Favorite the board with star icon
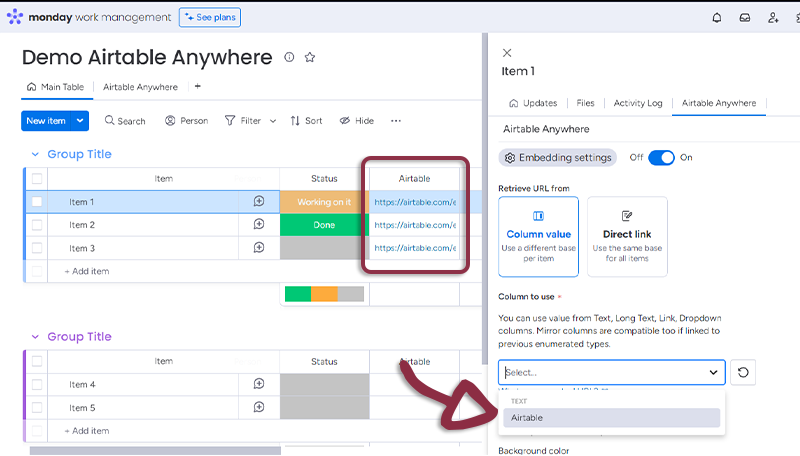Screen dimensions: 800x456 [x=310, y=58]
